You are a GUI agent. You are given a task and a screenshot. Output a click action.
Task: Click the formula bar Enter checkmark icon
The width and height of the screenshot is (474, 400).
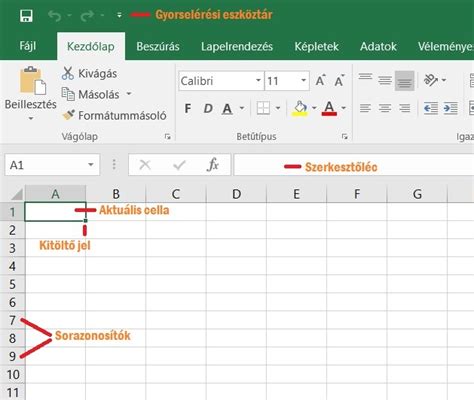179,165
